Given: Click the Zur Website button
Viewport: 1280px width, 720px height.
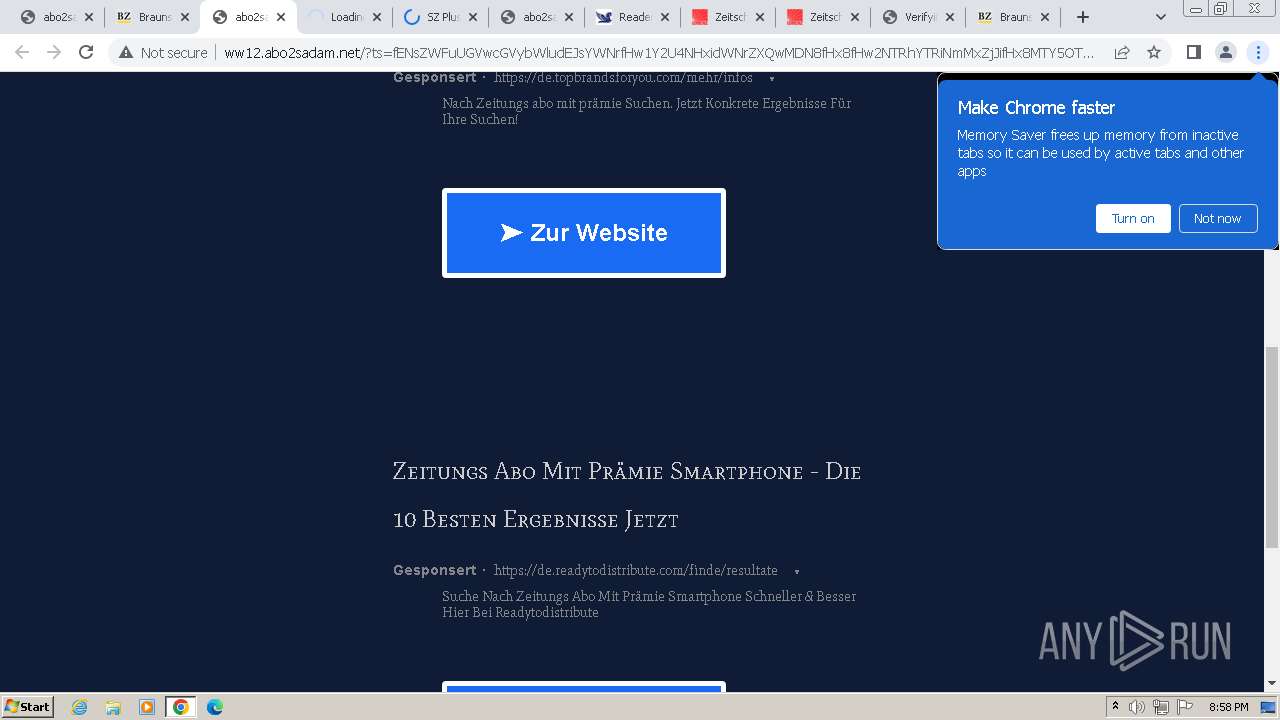Looking at the screenshot, I should click(584, 233).
